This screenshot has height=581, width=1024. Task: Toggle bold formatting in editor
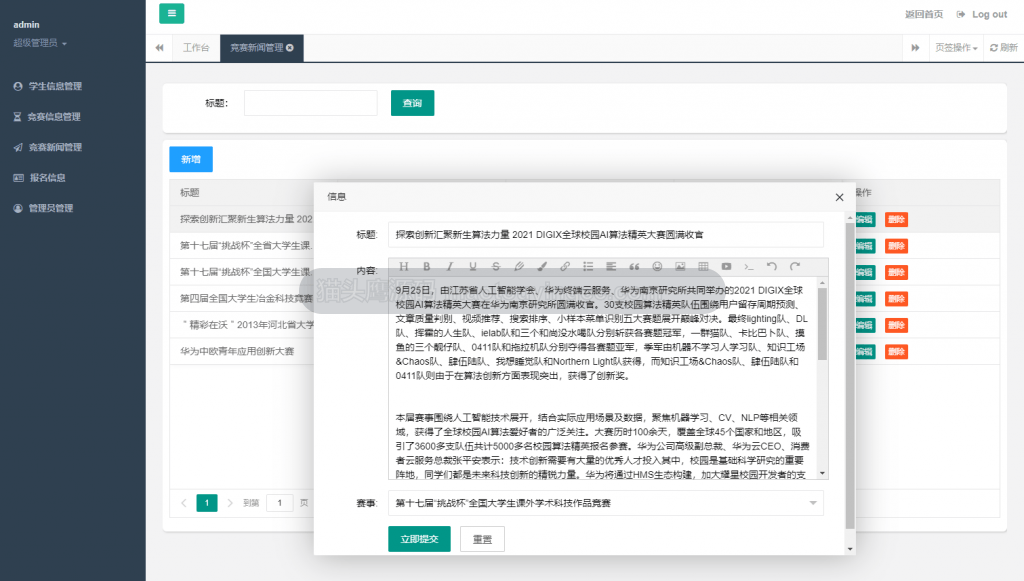(x=426, y=266)
